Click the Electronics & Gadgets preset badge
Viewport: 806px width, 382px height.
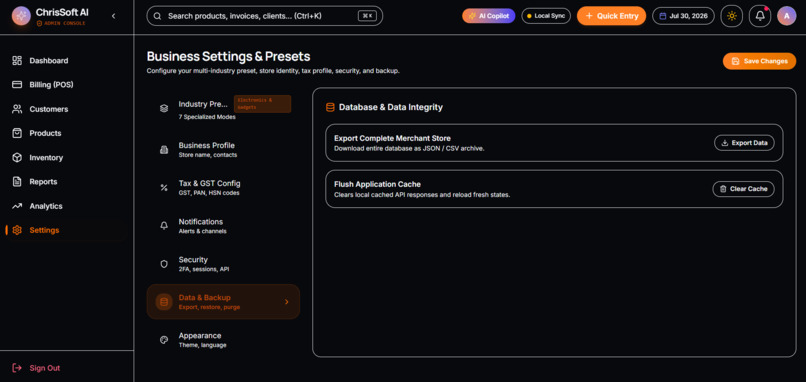click(x=262, y=104)
